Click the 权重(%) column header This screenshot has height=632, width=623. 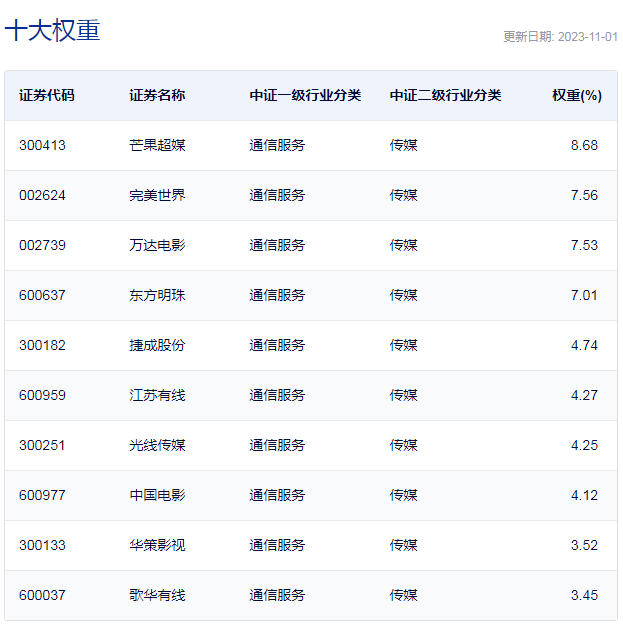pos(576,96)
